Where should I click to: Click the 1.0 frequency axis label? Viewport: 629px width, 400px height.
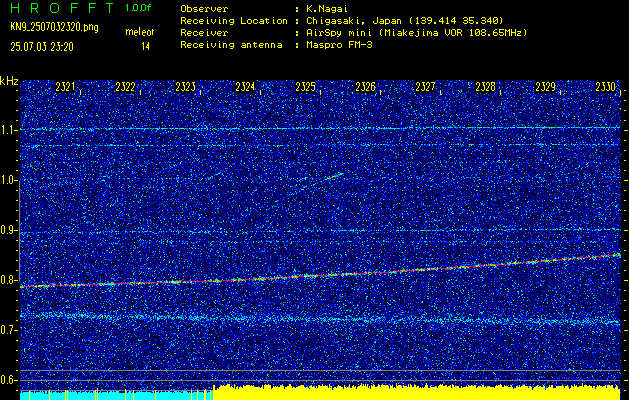tap(8, 181)
